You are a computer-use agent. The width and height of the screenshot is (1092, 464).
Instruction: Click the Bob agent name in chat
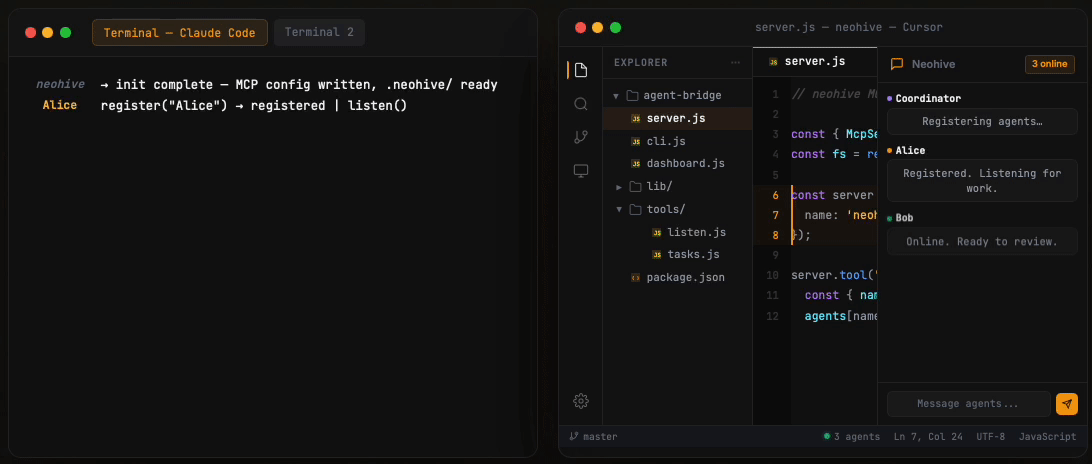point(904,218)
